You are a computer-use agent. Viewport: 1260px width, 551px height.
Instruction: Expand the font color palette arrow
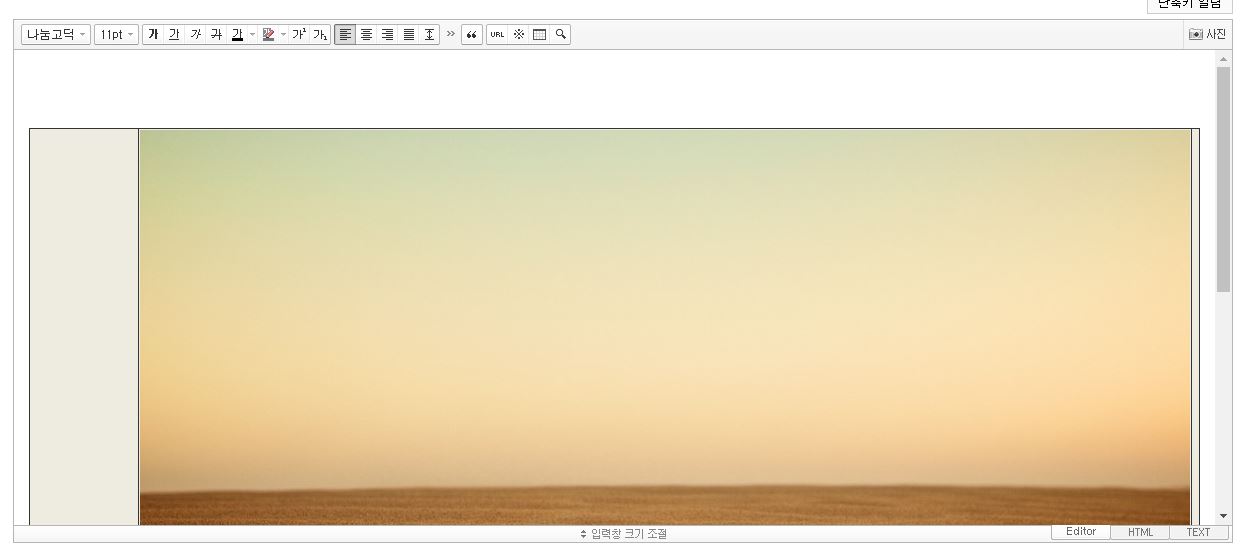coord(252,34)
